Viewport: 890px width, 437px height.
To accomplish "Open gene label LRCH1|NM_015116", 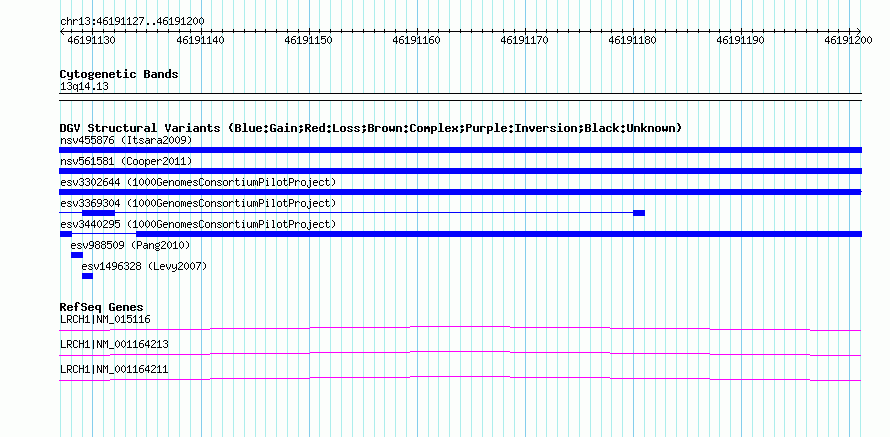I will pyautogui.click(x=105, y=320).
